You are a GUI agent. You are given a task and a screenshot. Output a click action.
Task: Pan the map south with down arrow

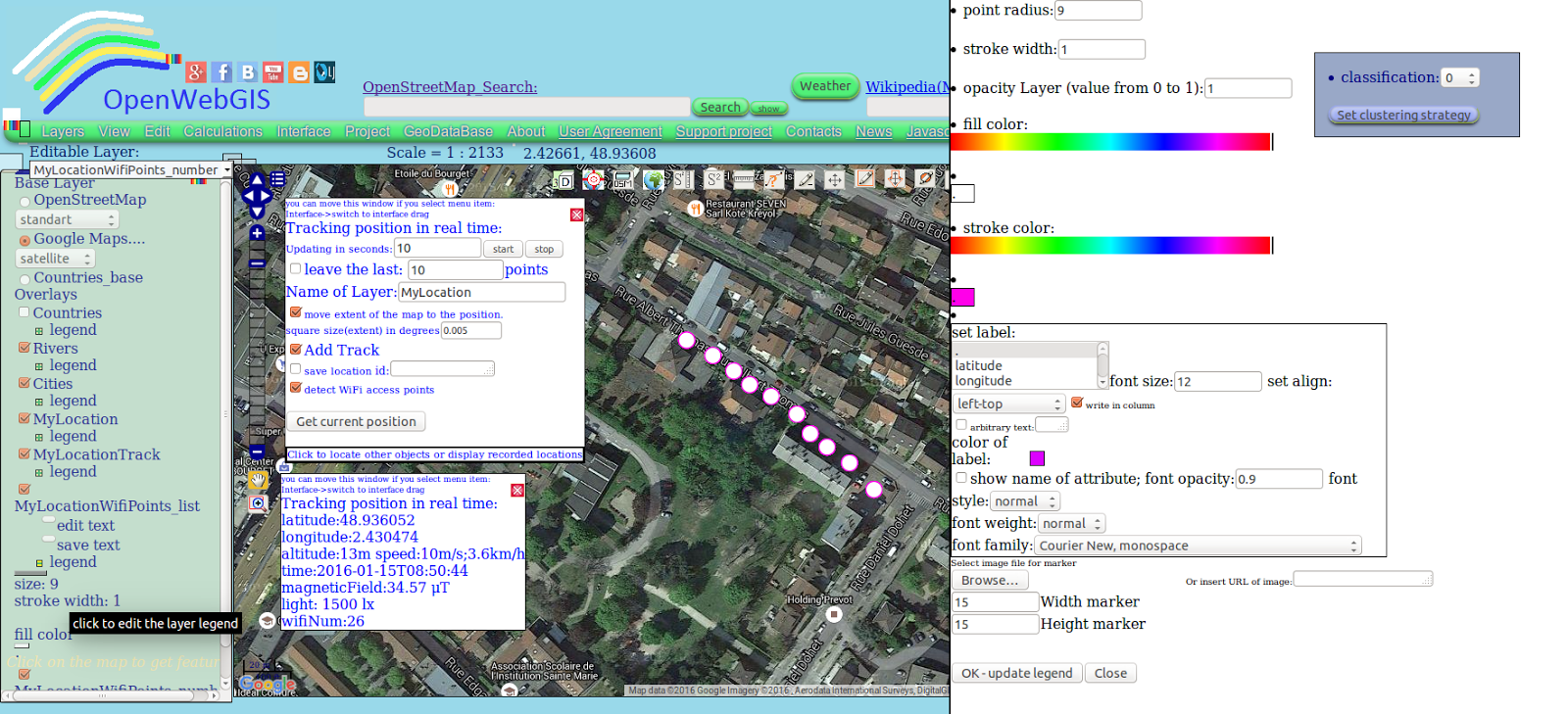tap(257, 212)
